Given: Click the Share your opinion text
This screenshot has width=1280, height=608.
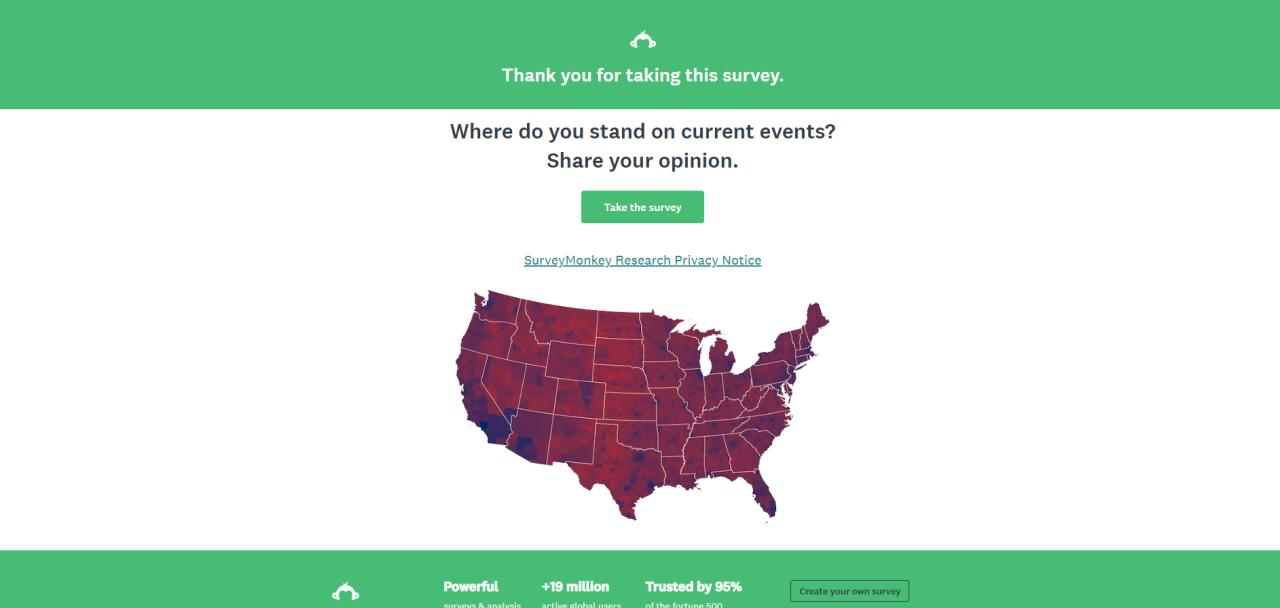Looking at the screenshot, I should pos(642,161).
